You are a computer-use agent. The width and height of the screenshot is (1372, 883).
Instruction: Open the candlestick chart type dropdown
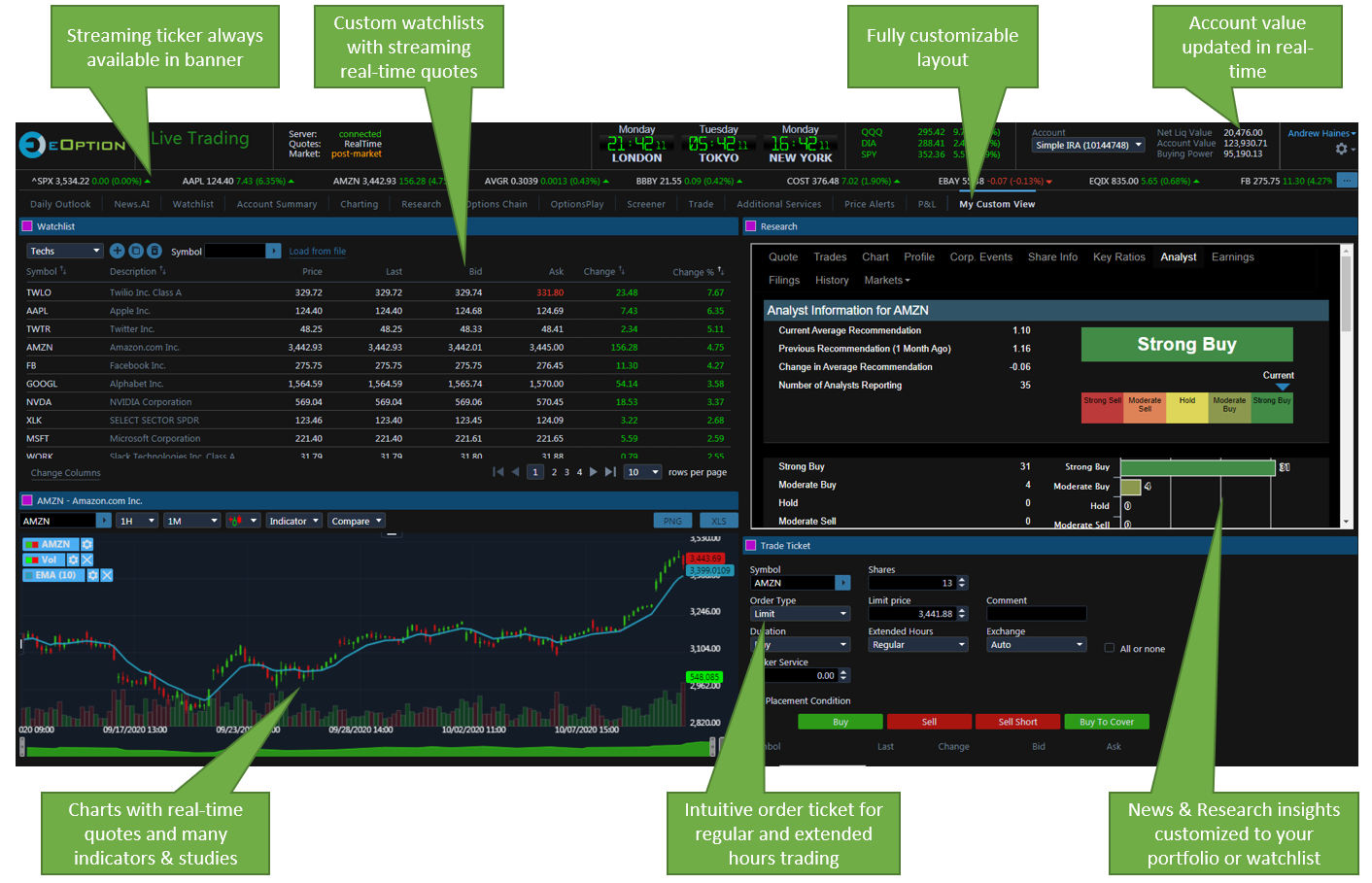(243, 521)
